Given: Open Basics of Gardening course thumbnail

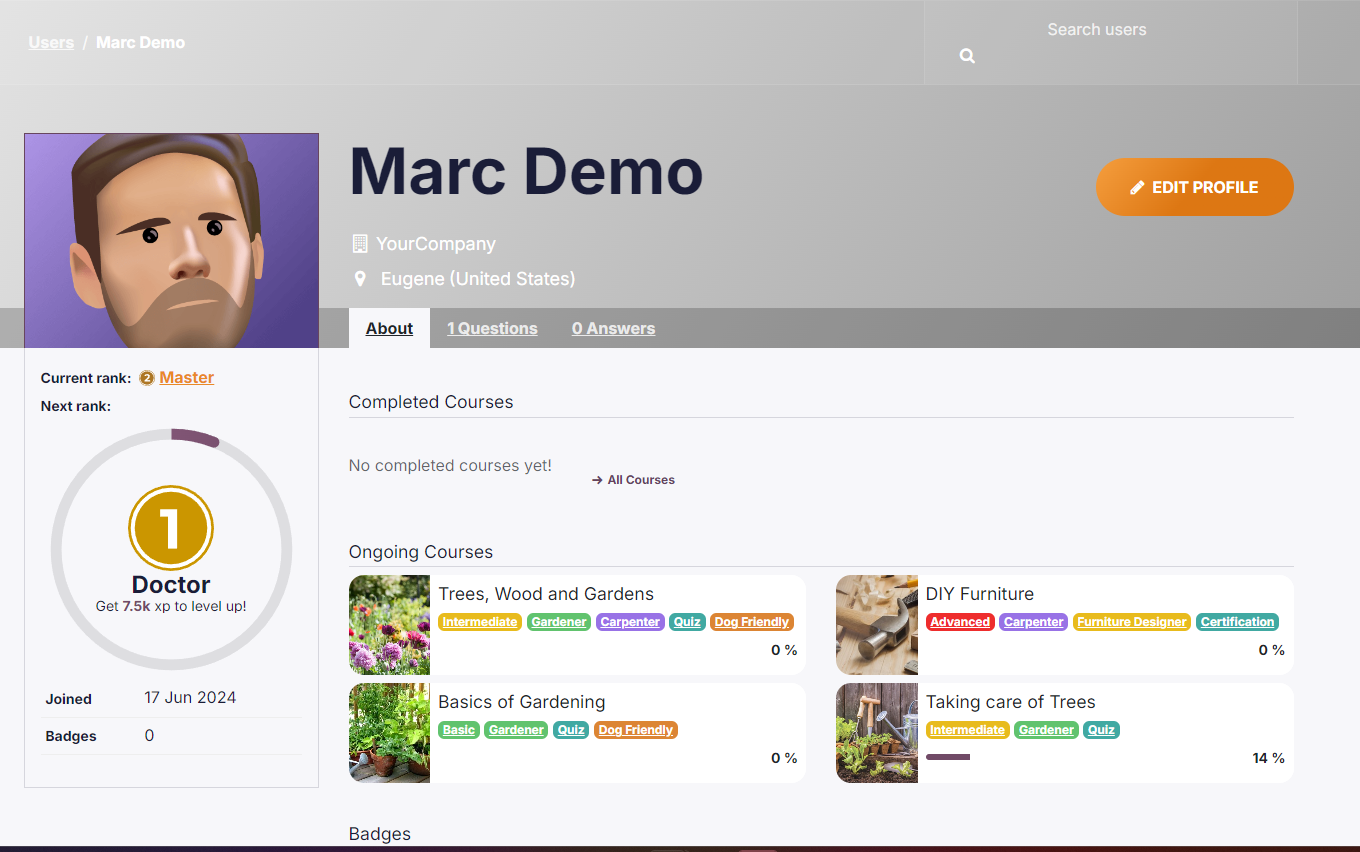Looking at the screenshot, I should (389, 733).
